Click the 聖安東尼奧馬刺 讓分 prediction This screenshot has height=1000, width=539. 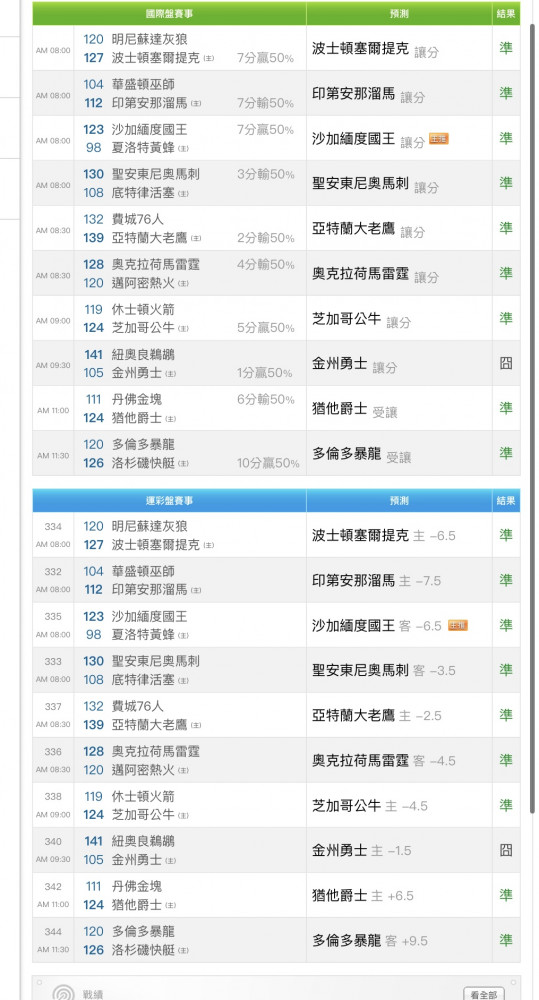point(375,185)
